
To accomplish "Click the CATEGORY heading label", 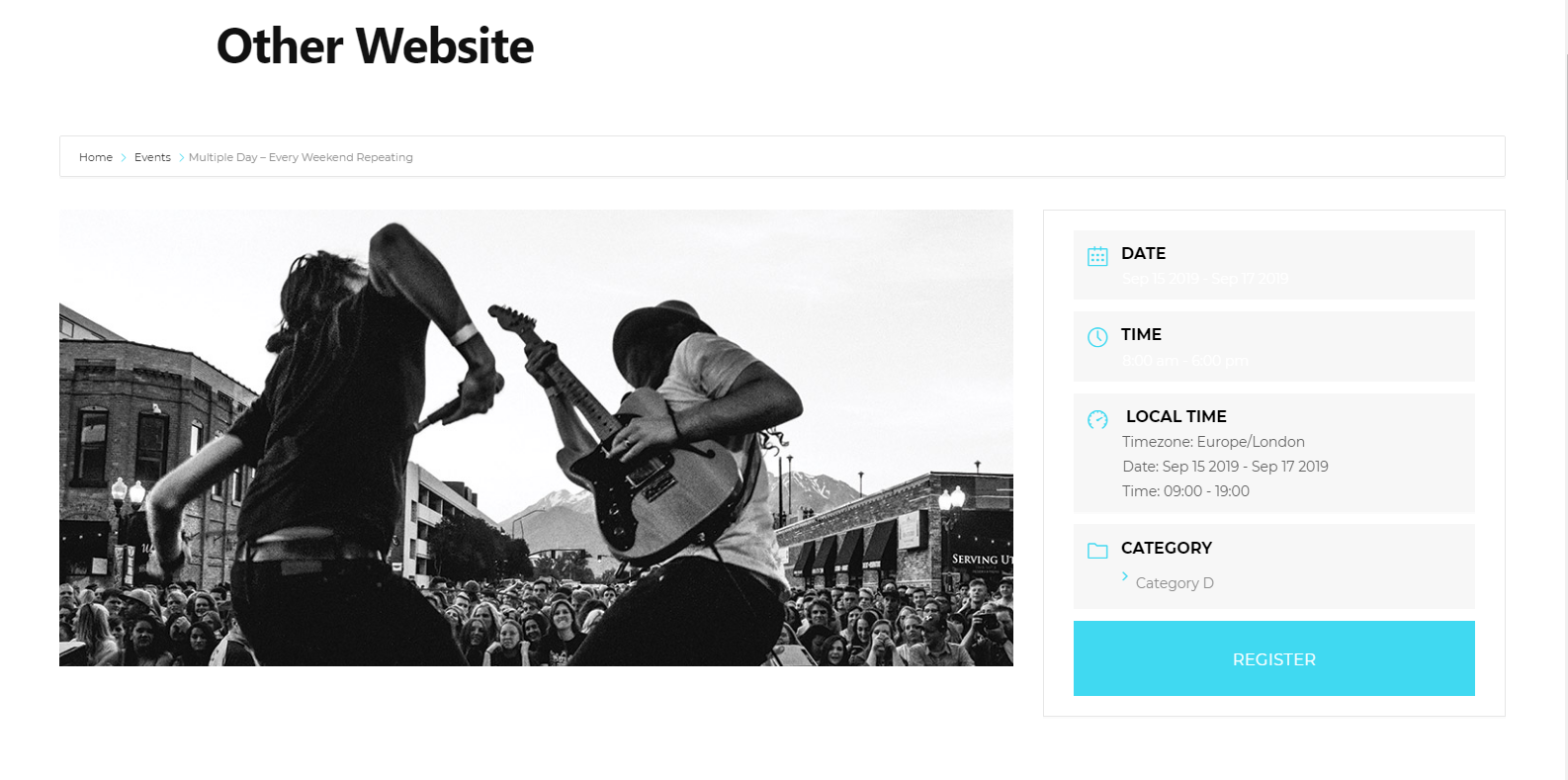I will (x=1167, y=548).
